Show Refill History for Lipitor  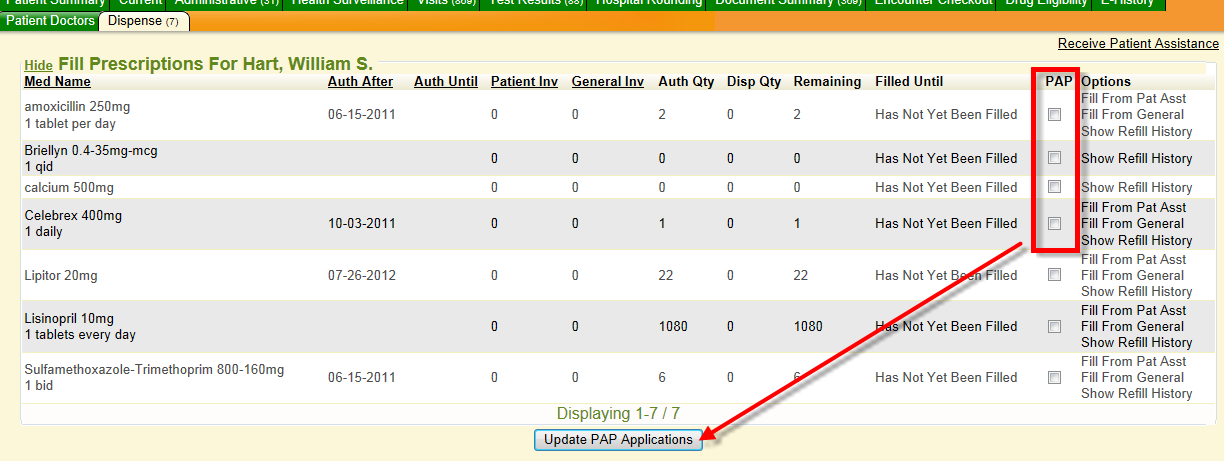pos(1136,291)
